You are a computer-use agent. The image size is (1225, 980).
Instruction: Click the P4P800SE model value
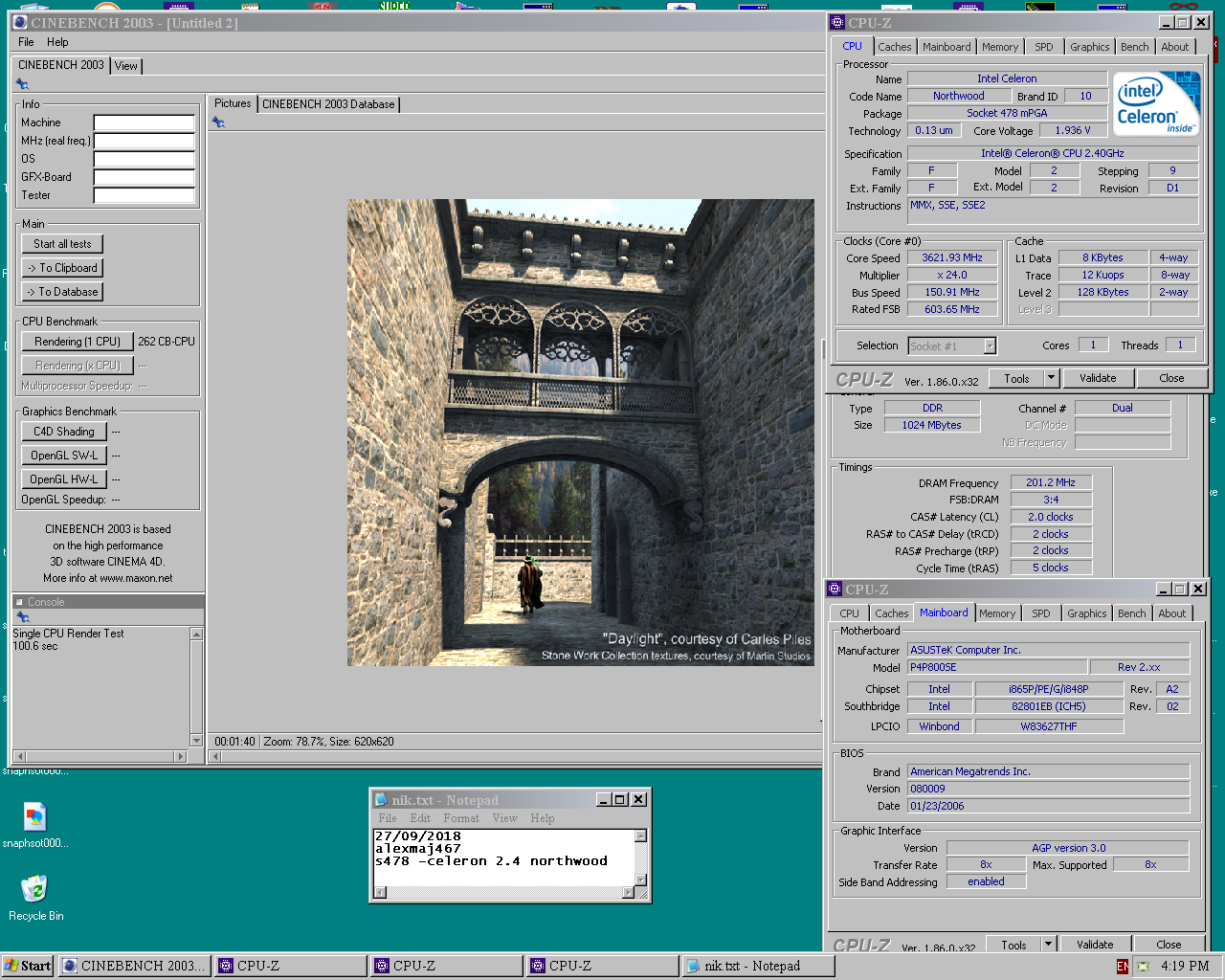tap(997, 667)
